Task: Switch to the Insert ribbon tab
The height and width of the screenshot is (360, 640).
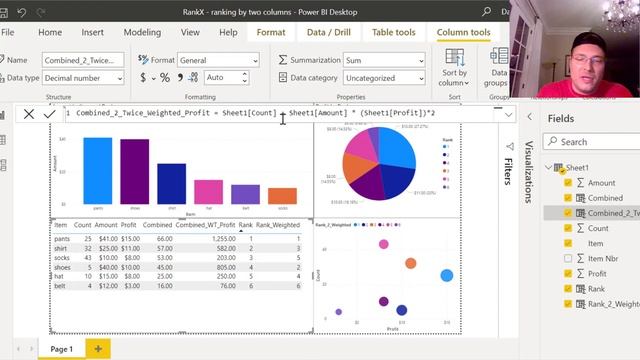Action: [92, 32]
